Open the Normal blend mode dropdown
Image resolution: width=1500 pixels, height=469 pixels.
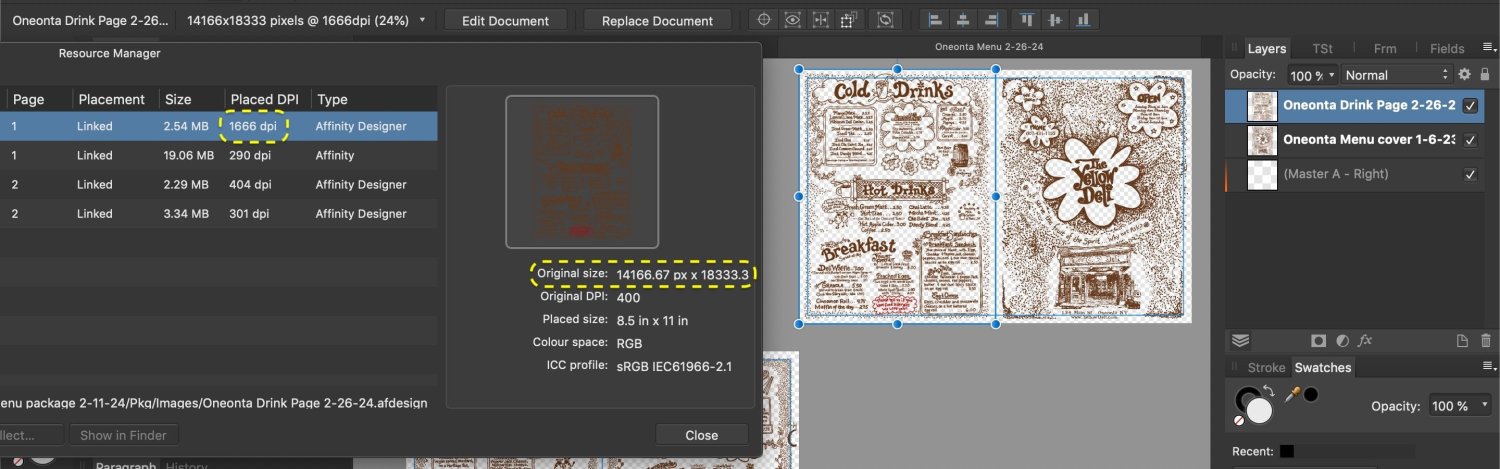coord(1397,75)
